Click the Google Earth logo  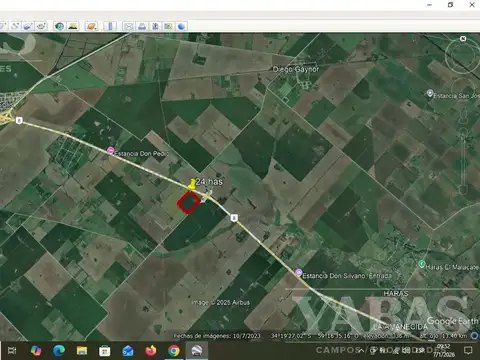452,321
